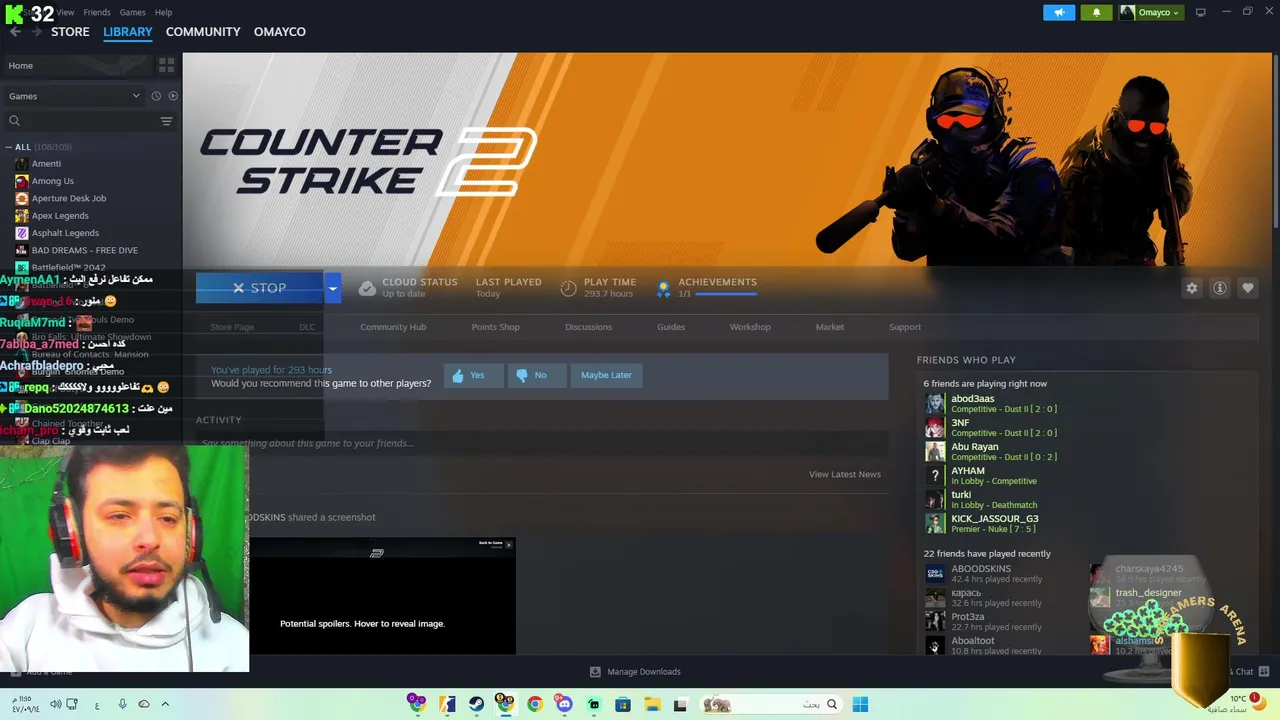Screen dimensions: 1280x720
Task: Open the OMAYCO profile tab
Action: [280, 32]
